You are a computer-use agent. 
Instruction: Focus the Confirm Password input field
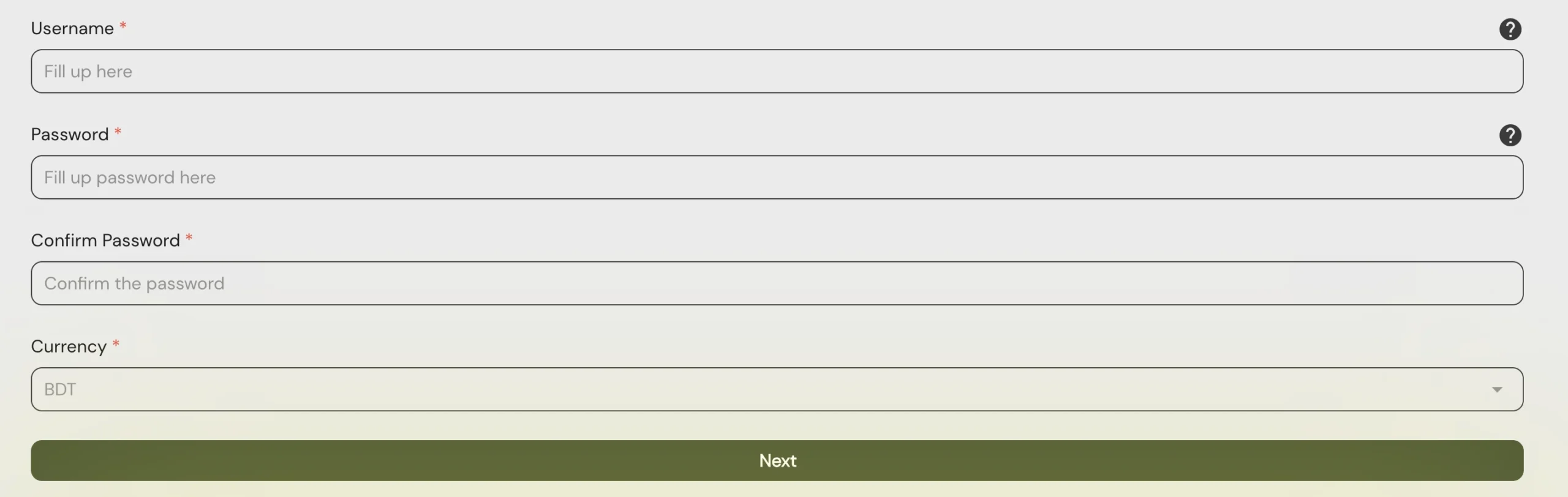pos(777,283)
